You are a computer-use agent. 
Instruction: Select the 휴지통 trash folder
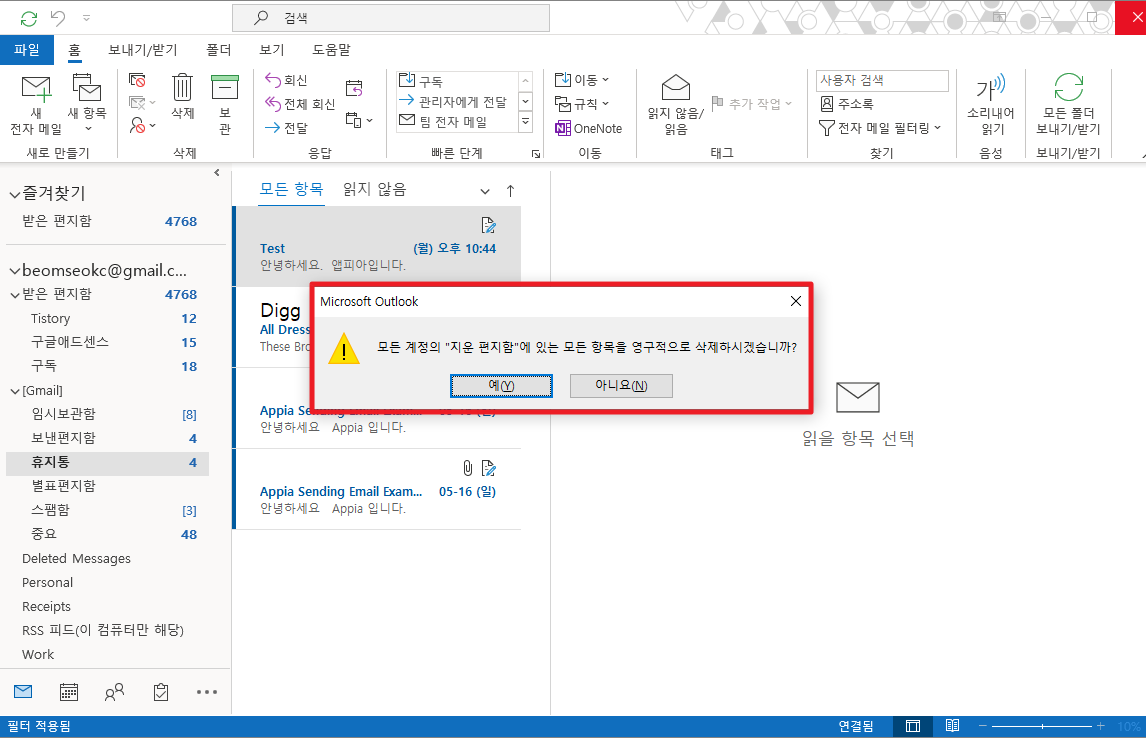tap(107, 462)
